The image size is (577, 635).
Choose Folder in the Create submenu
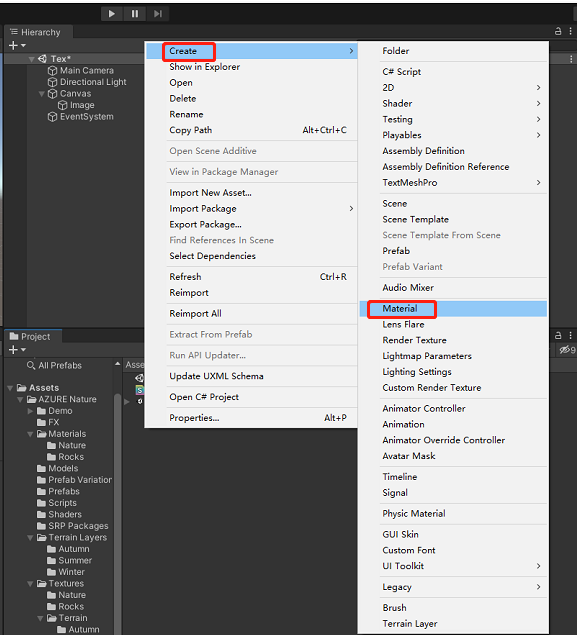tap(453, 51)
